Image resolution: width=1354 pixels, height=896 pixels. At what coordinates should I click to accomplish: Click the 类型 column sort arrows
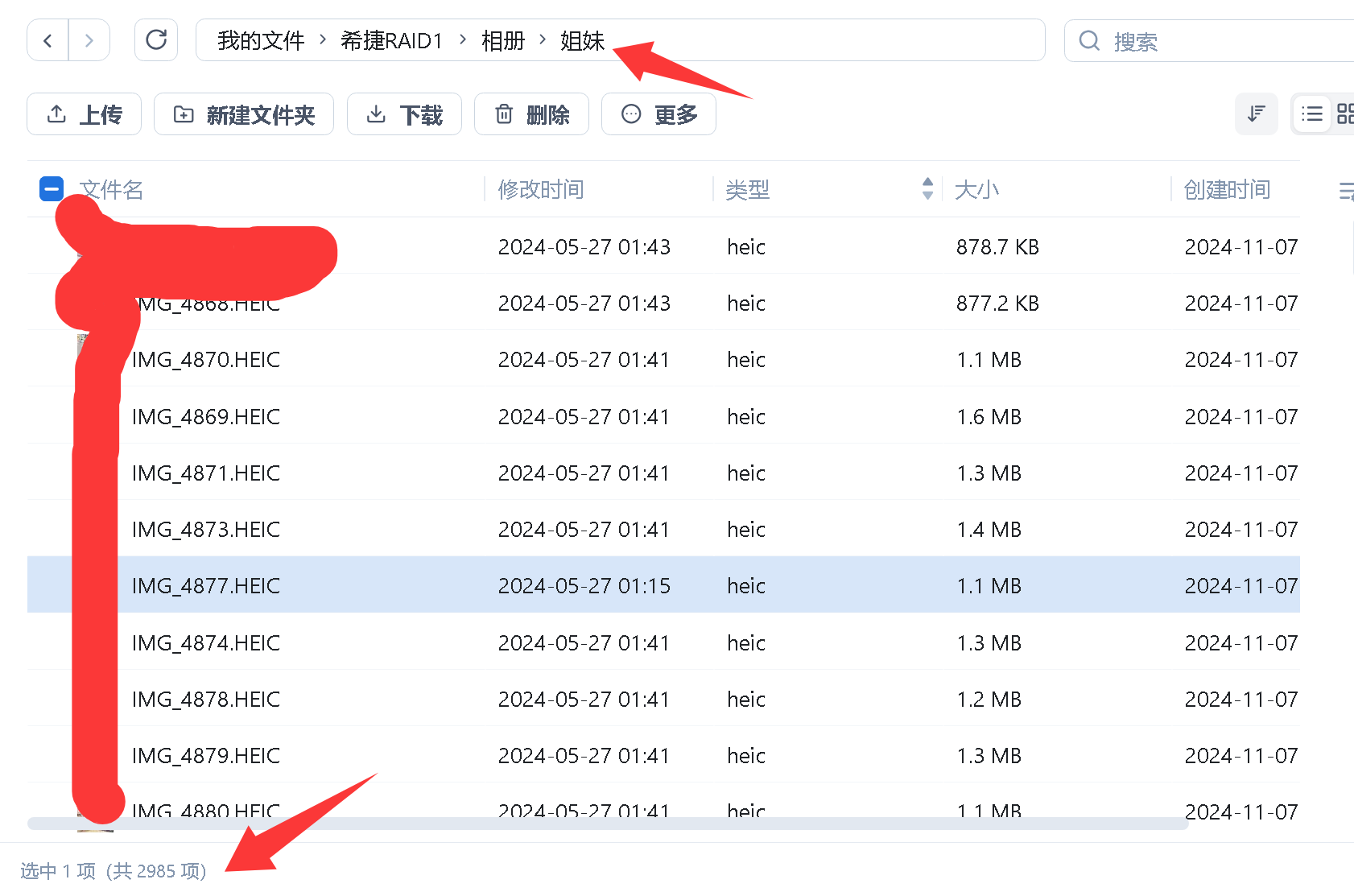pyautogui.click(x=927, y=189)
